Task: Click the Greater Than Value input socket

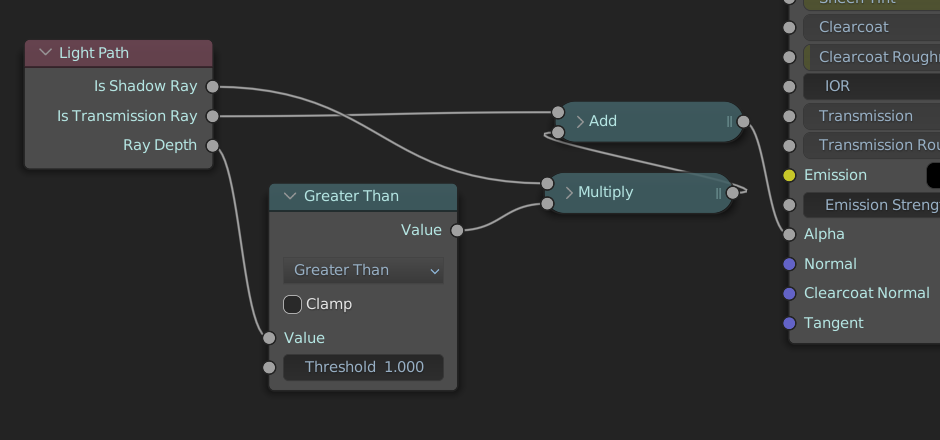Action: pos(269,338)
